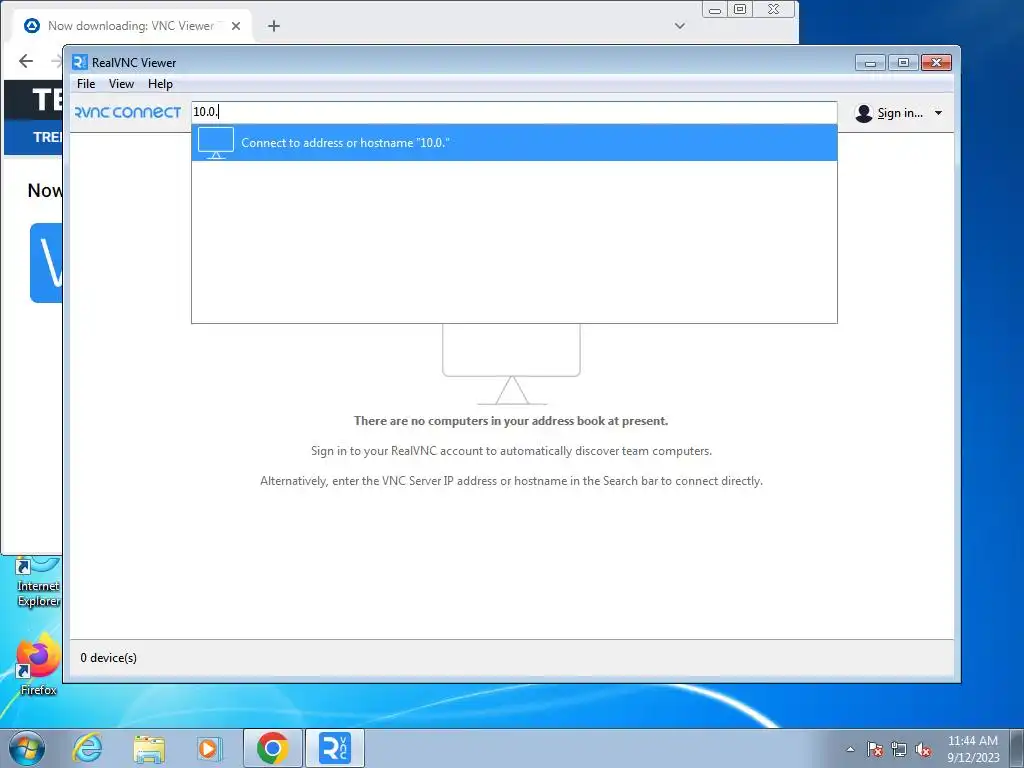Switch to RealVNC Viewer on the taskbar

334,748
